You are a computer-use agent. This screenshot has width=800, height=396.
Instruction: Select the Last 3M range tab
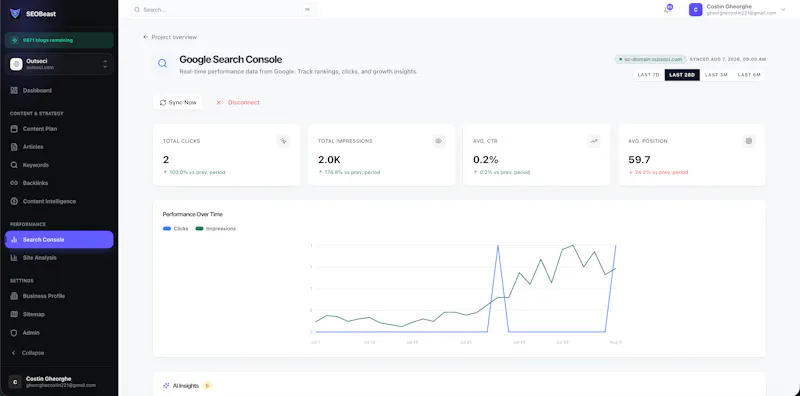(x=716, y=75)
